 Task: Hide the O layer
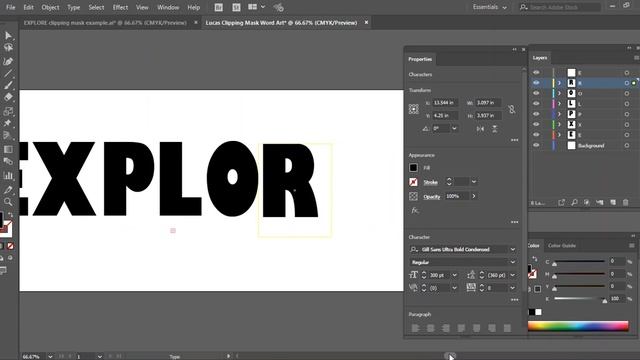coord(536,93)
